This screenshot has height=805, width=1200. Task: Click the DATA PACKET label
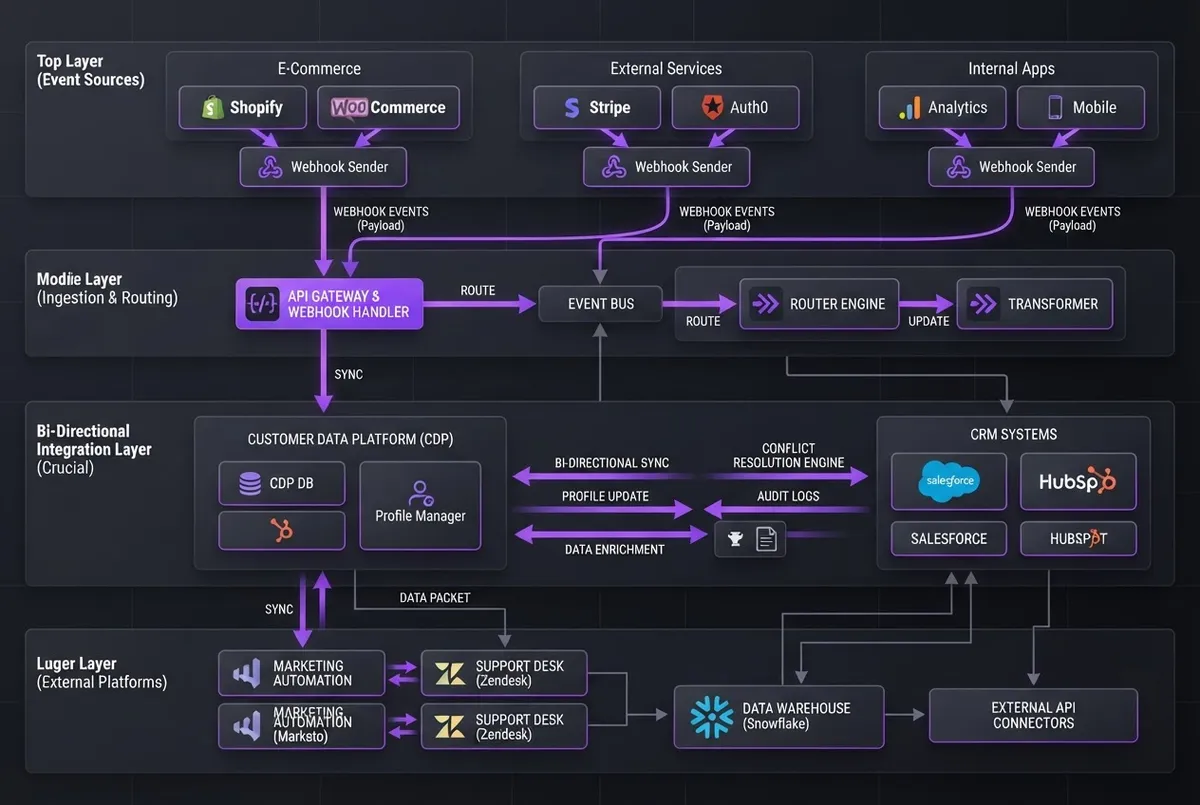coord(435,597)
